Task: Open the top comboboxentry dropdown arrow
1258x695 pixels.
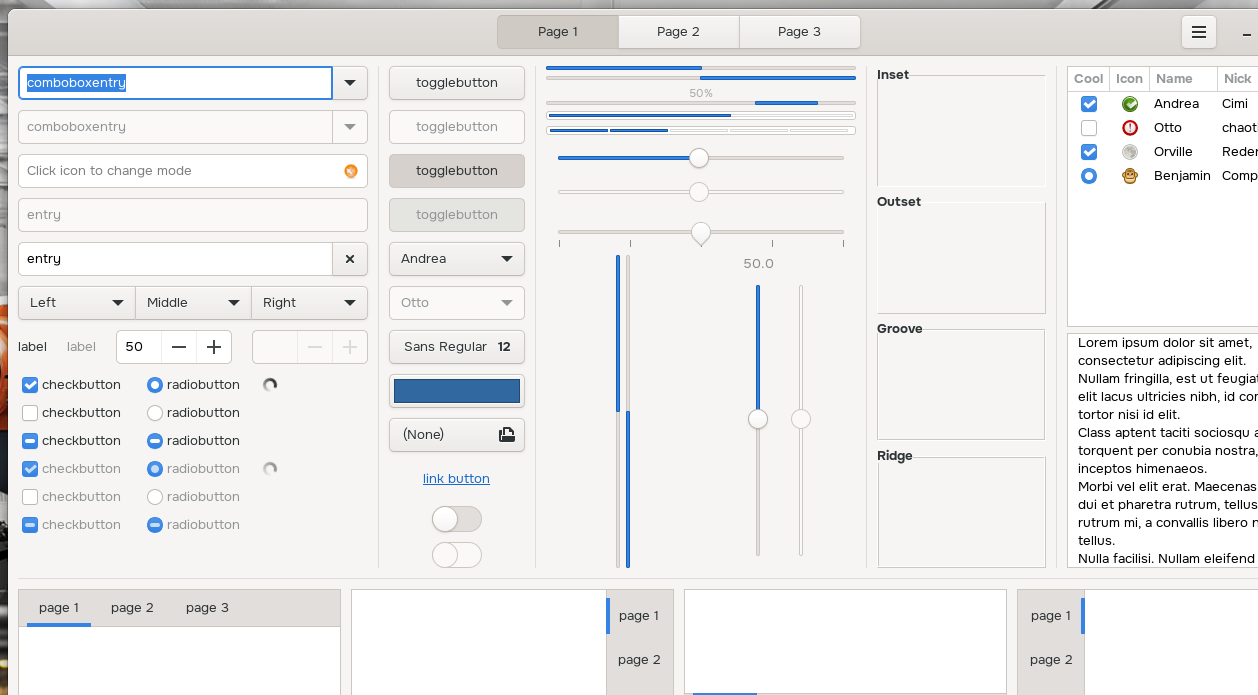Action: pos(350,83)
